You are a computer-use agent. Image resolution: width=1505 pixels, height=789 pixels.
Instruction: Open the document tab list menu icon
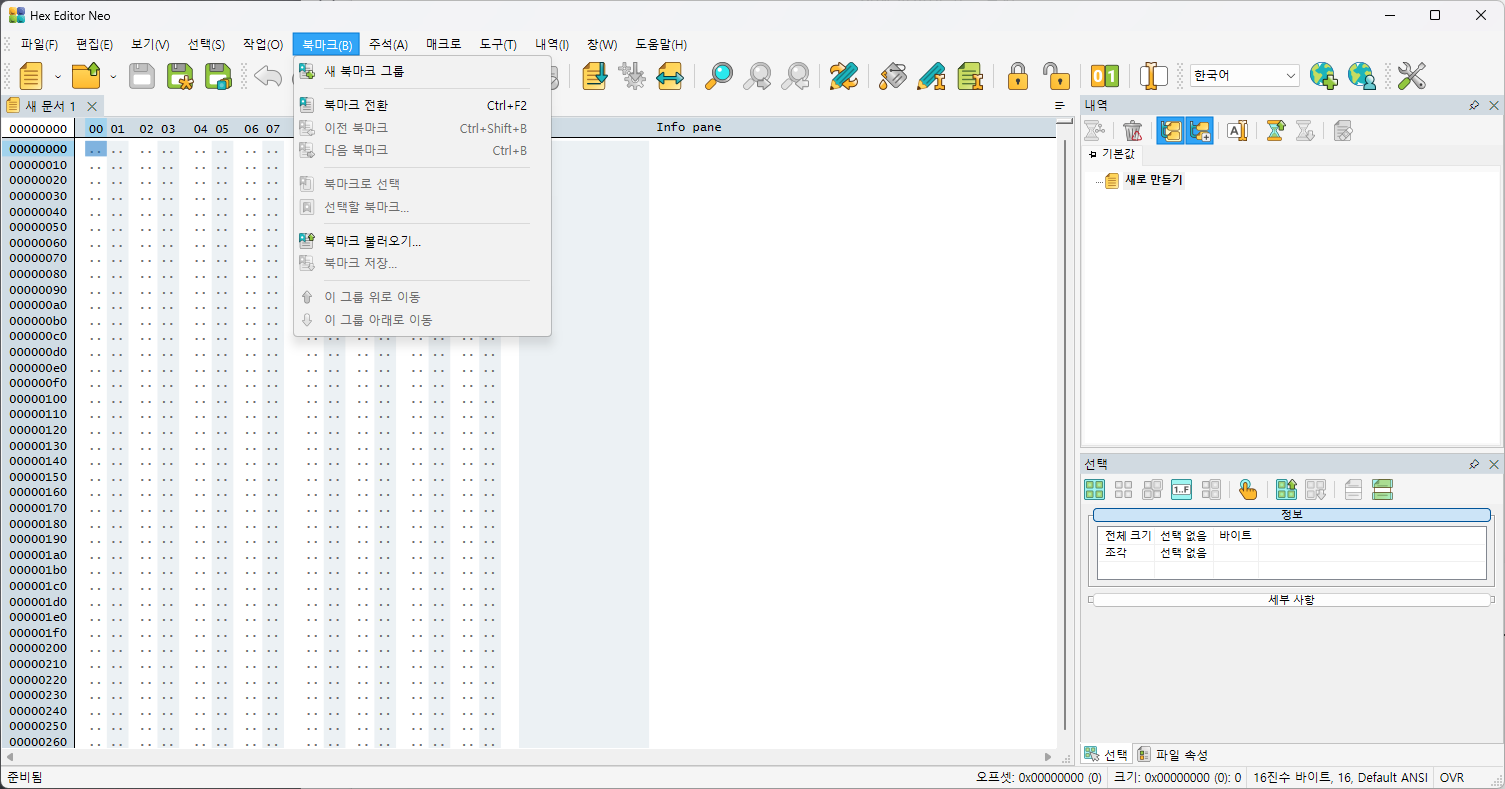coord(1060,106)
